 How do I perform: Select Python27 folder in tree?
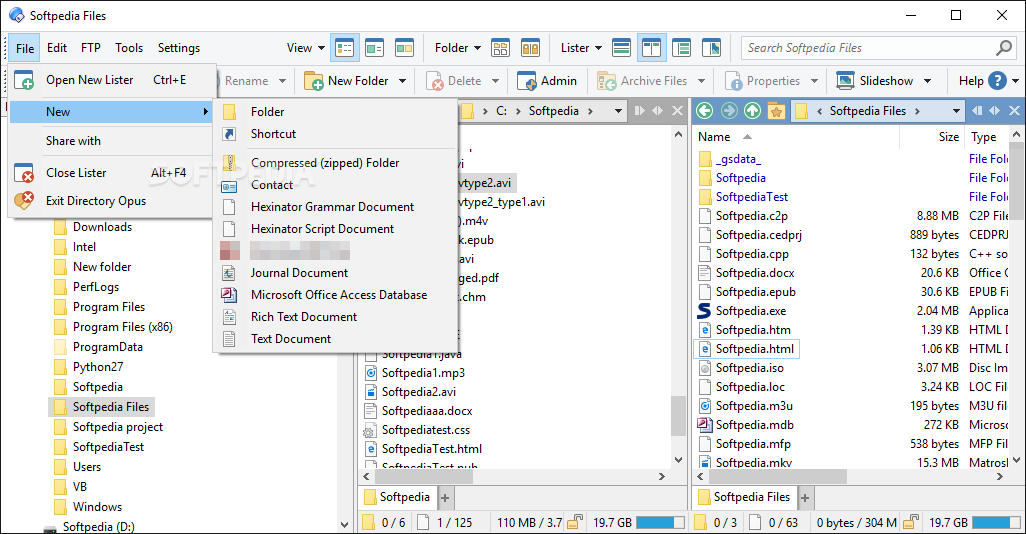(x=97, y=366)
